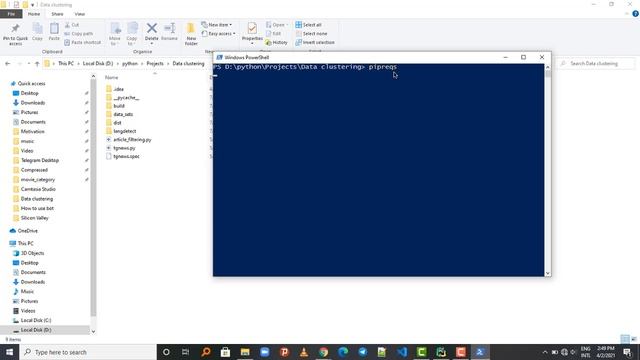Select Quick access in navigation pane
The height and width of the screenshot is (360, 640).
click(31, 83)
